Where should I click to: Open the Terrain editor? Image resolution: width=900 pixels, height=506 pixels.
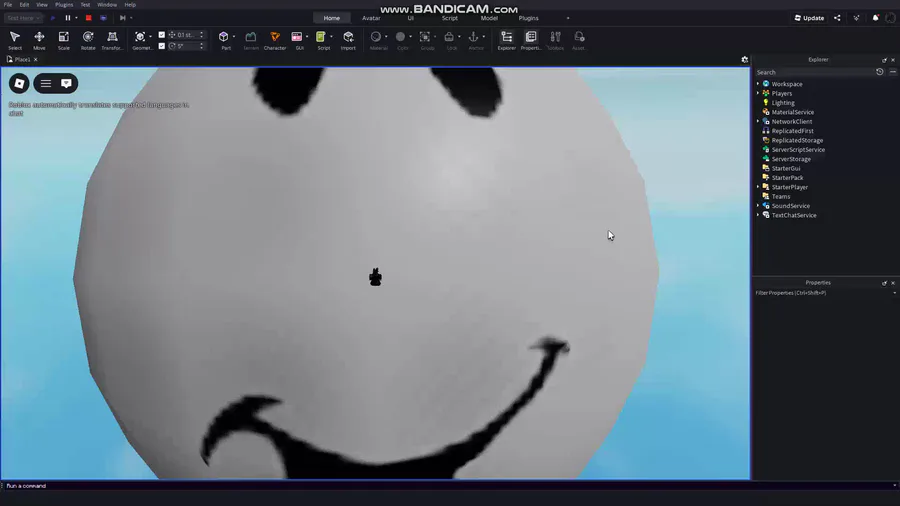pyautogui.click(x=251, y=40)
